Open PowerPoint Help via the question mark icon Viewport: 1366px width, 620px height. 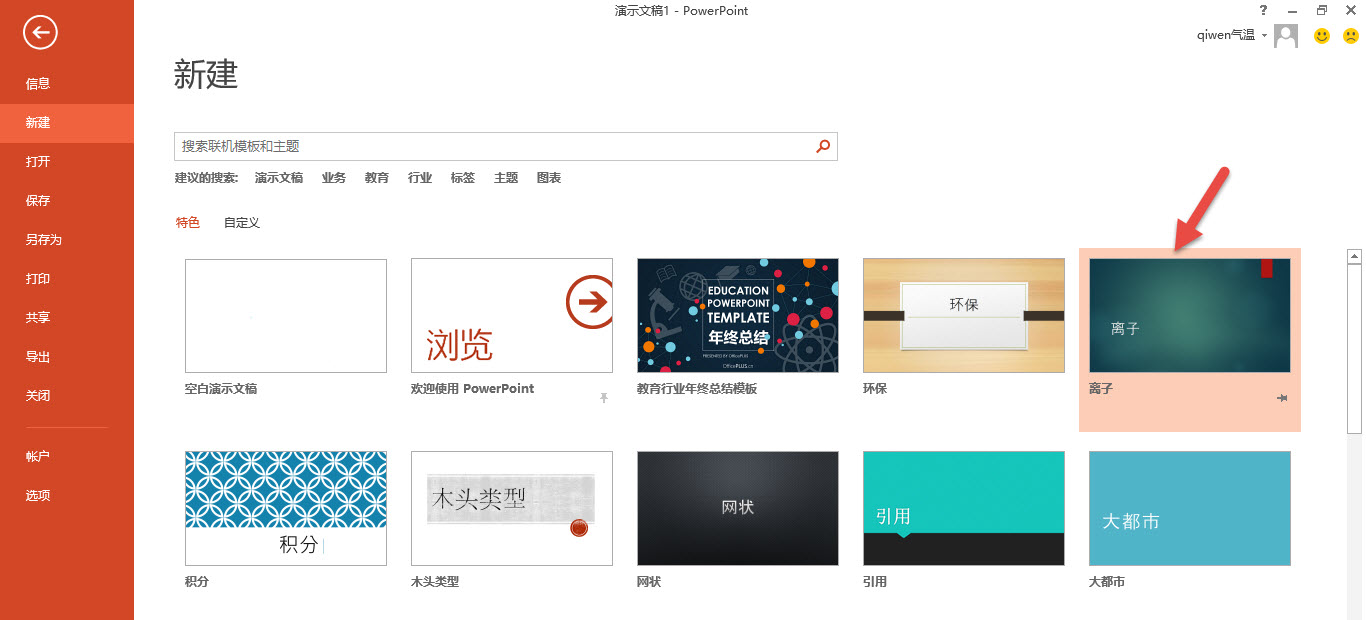[1263, 11]
